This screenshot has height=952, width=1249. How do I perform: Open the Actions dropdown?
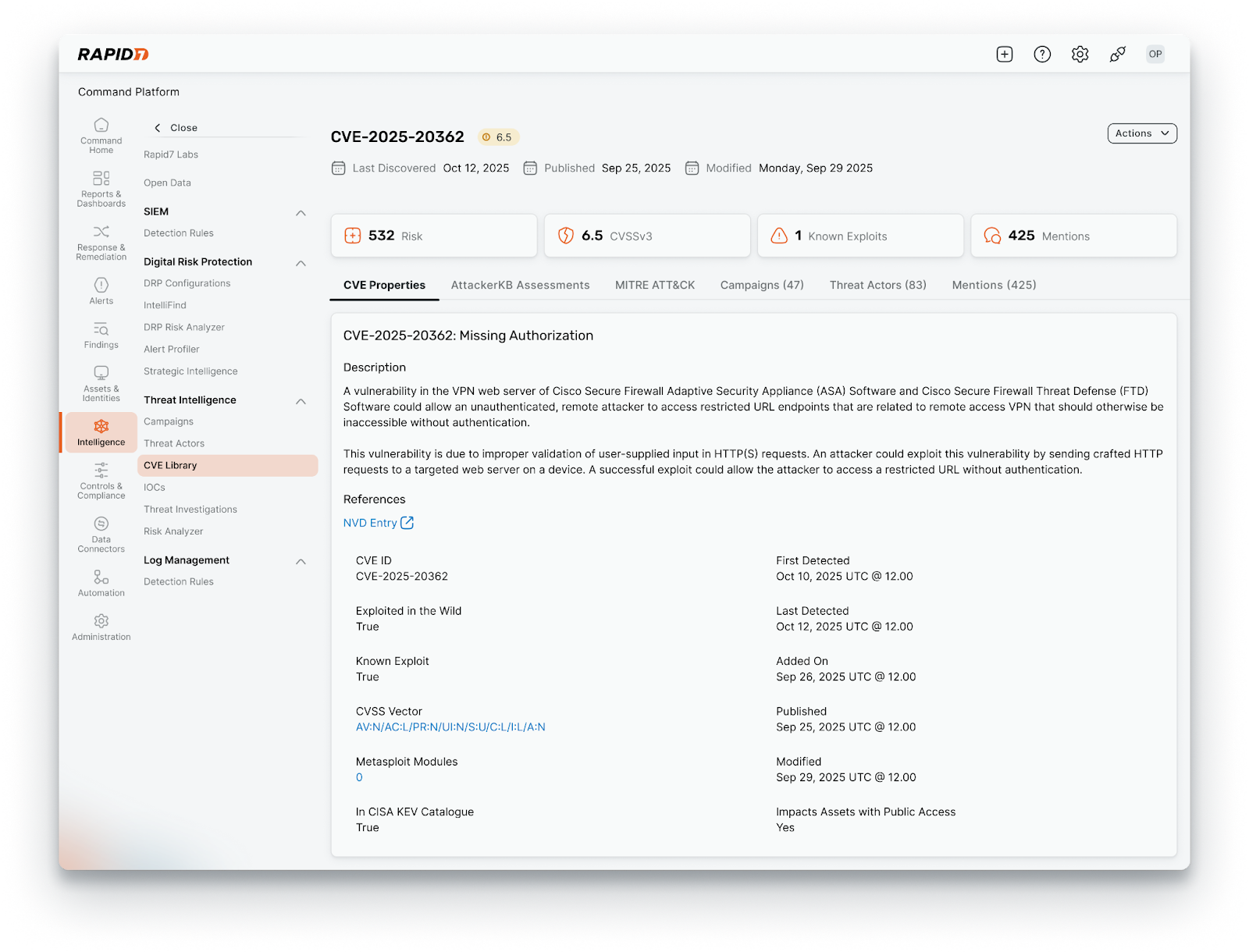click(1141, 133)
